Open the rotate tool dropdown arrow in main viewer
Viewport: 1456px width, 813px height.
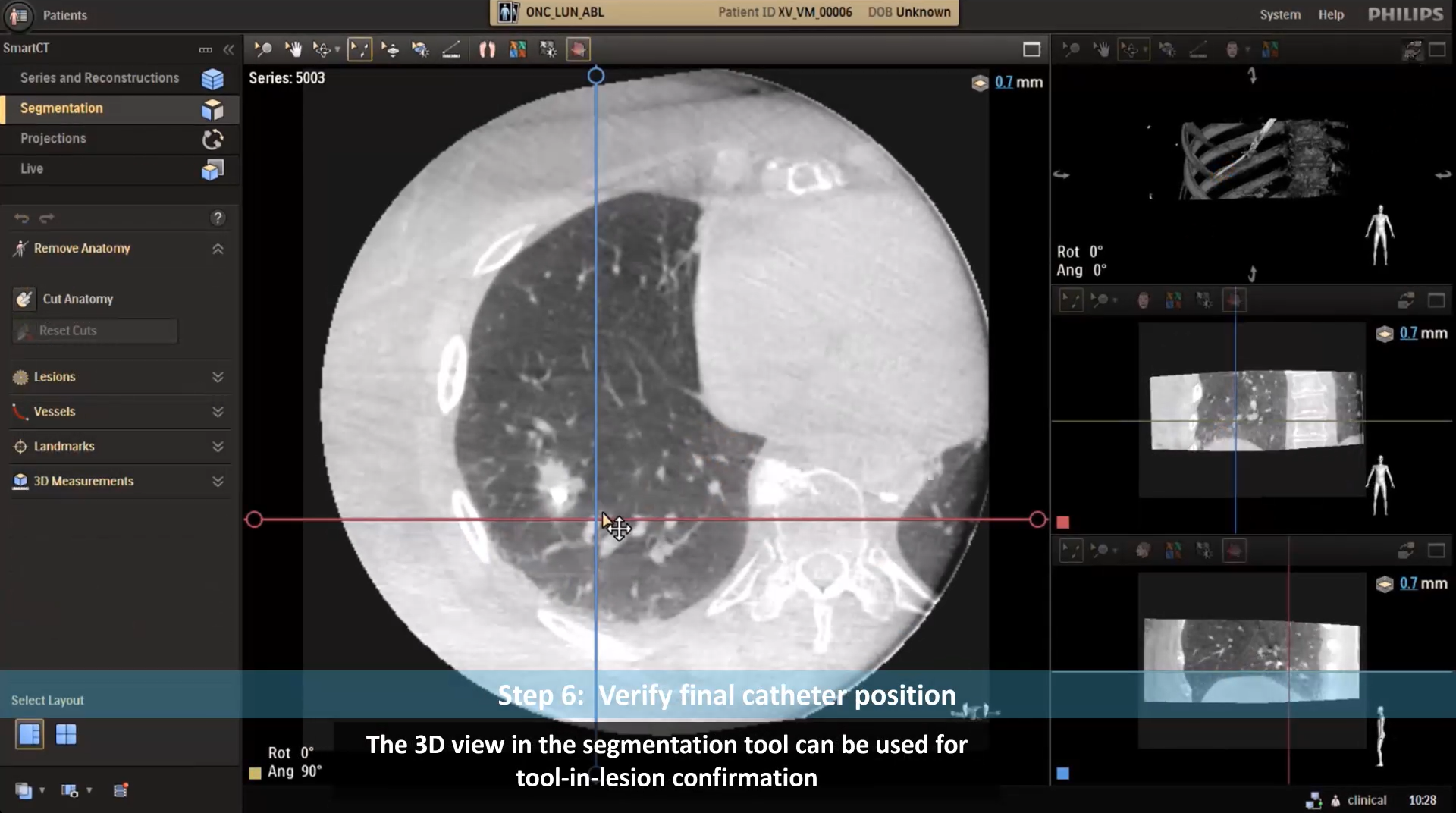[x=337, y=50]
